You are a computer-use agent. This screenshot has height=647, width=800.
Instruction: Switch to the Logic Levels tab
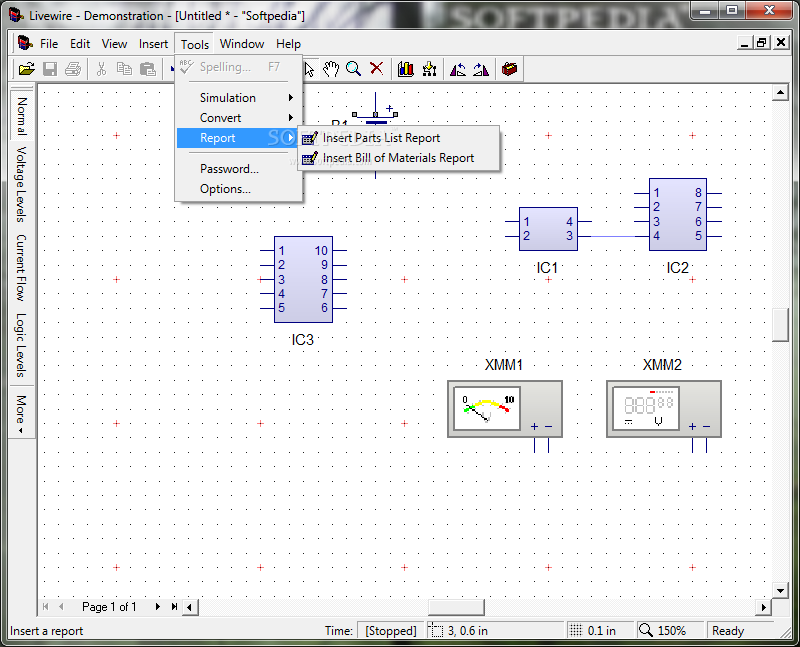[20, 345]
